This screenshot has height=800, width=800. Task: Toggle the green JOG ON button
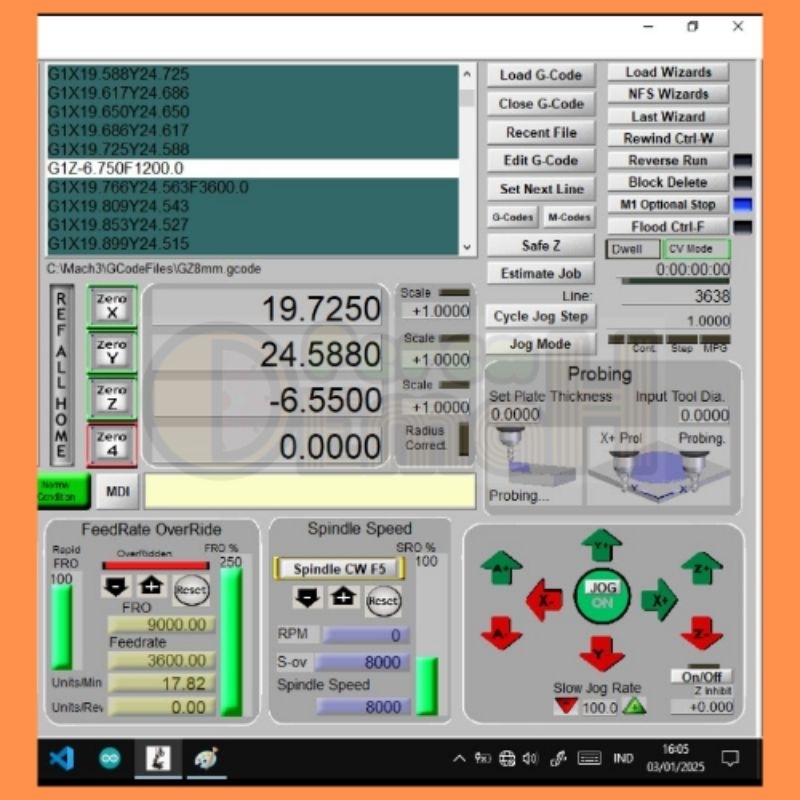[x=602, y=595]
